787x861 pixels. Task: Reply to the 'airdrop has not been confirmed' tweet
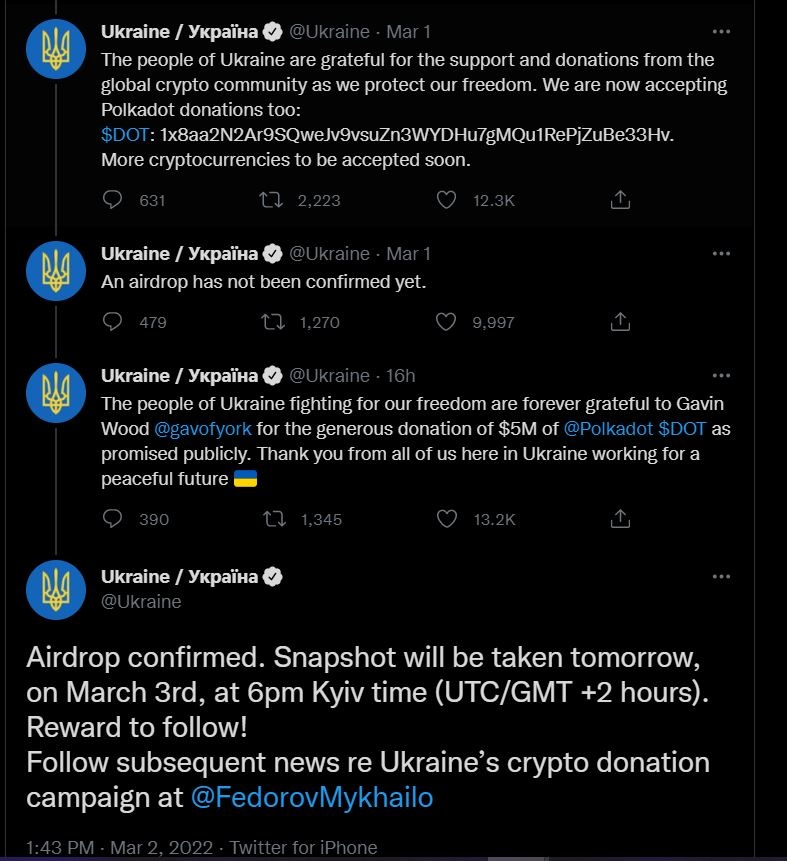pos(113,322)
